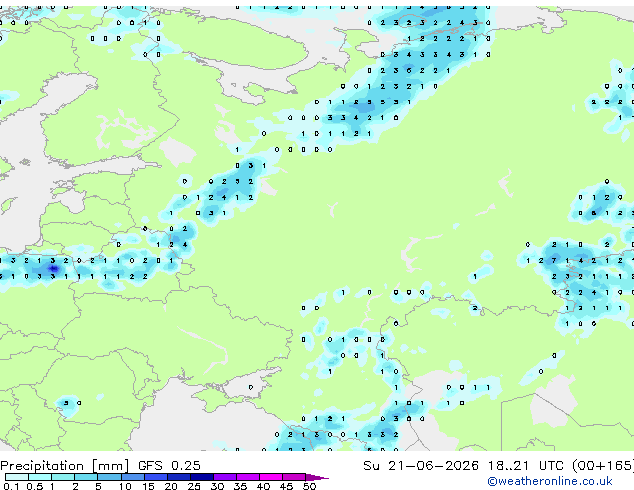
Task: Click the "(00+165)" forecast offset text
Action: (603, 465)
